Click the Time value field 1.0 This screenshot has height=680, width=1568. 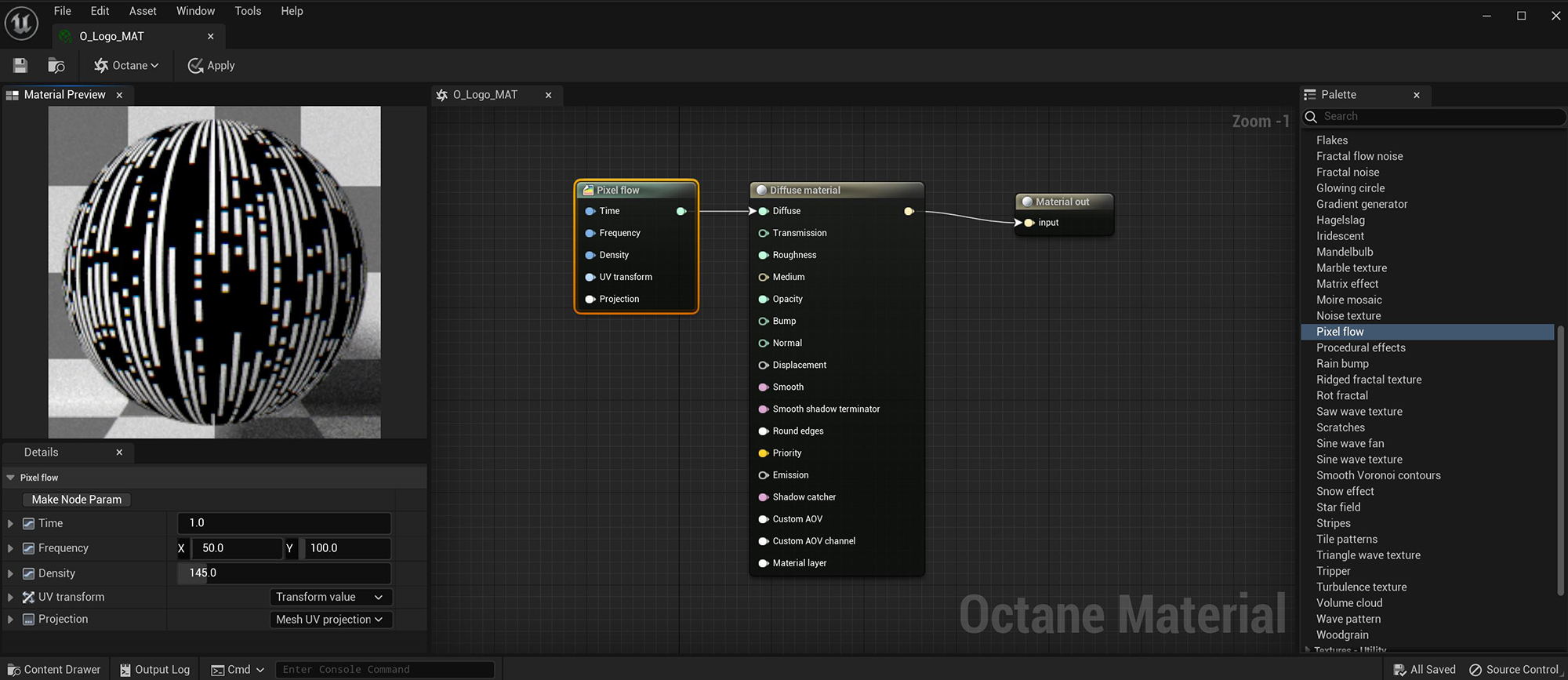pos(284,523)
